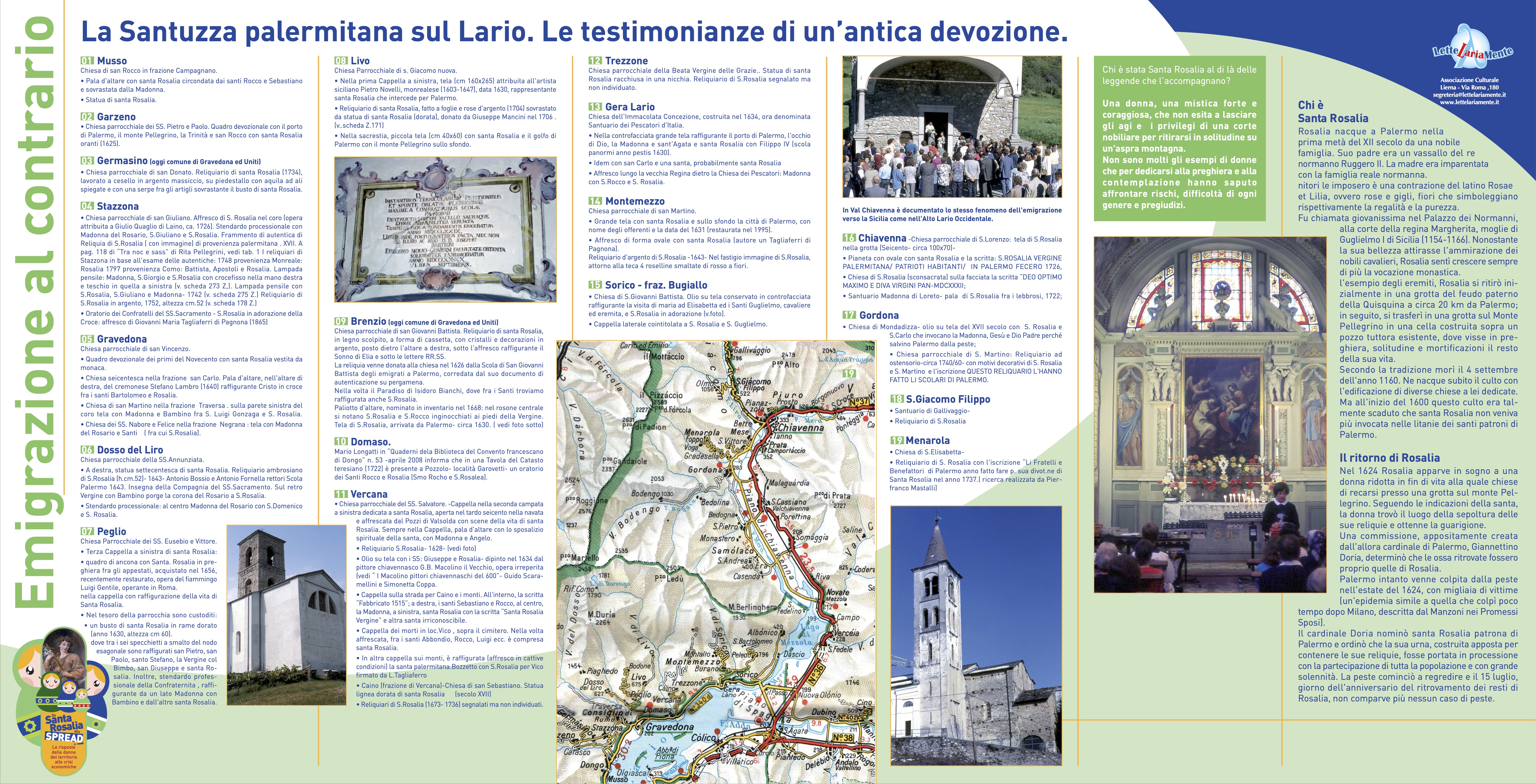Click the Colico label on the map
1536x784 pixels.
click(x=703, y=738)
